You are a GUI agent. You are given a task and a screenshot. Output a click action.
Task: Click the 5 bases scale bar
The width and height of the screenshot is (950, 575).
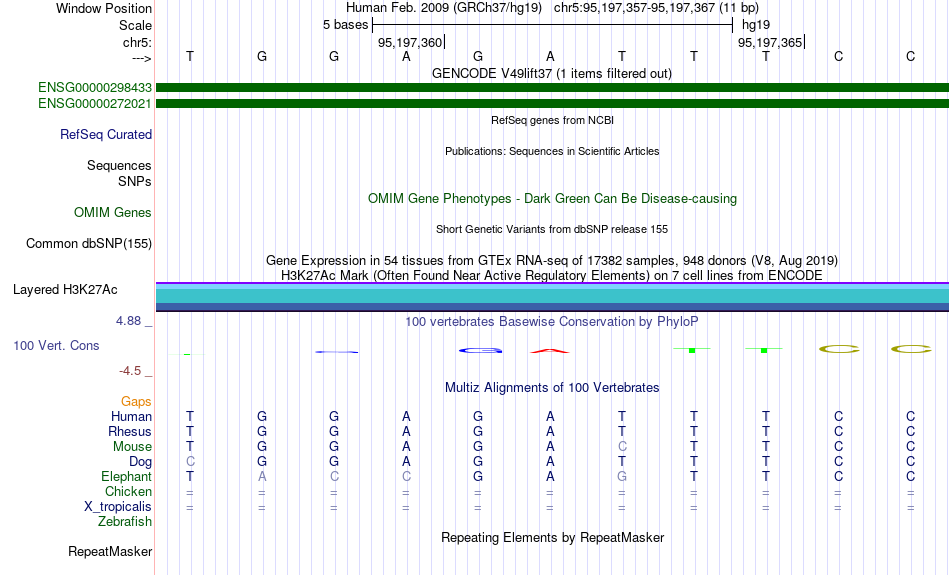[x=553, y=25]
